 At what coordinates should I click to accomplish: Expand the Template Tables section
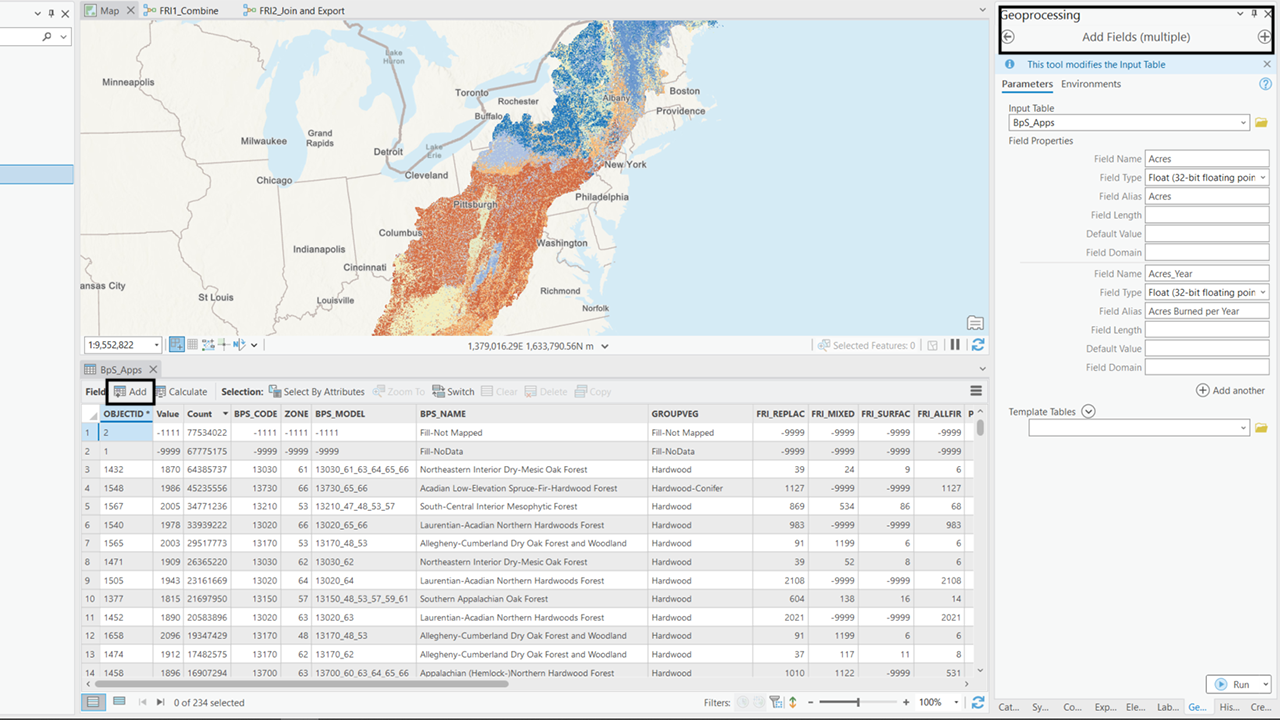click(1088, 410)
